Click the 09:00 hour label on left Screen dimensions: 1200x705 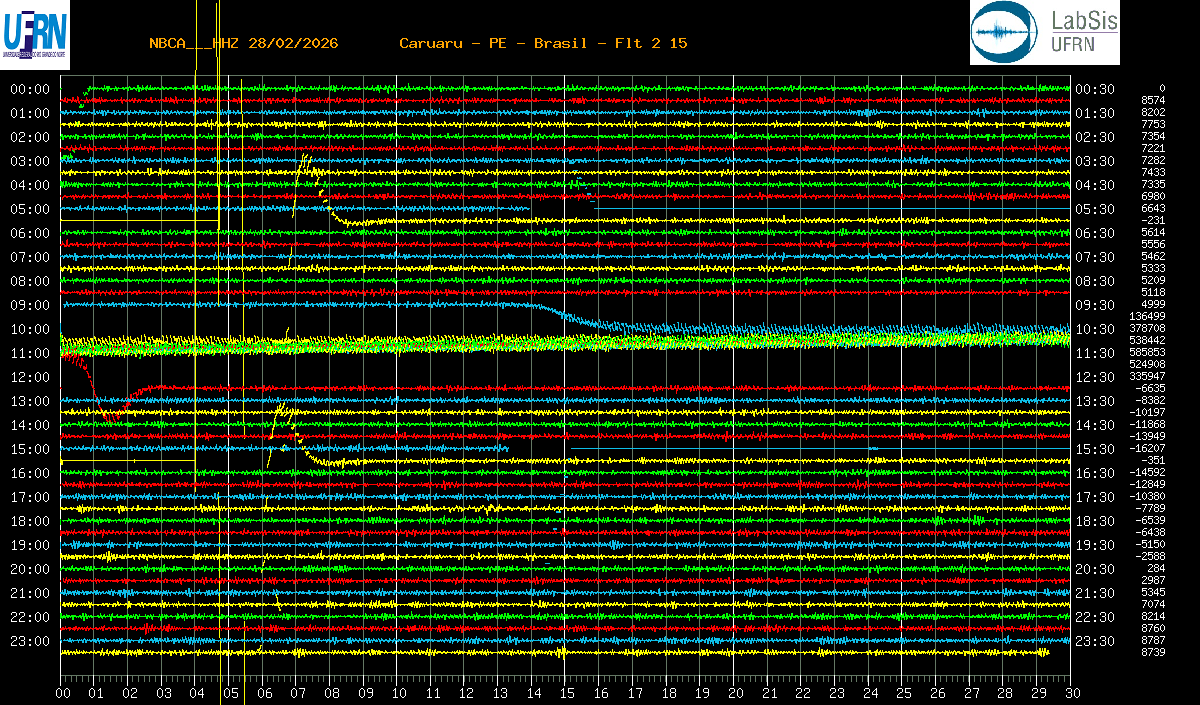[x=30, y=305]
